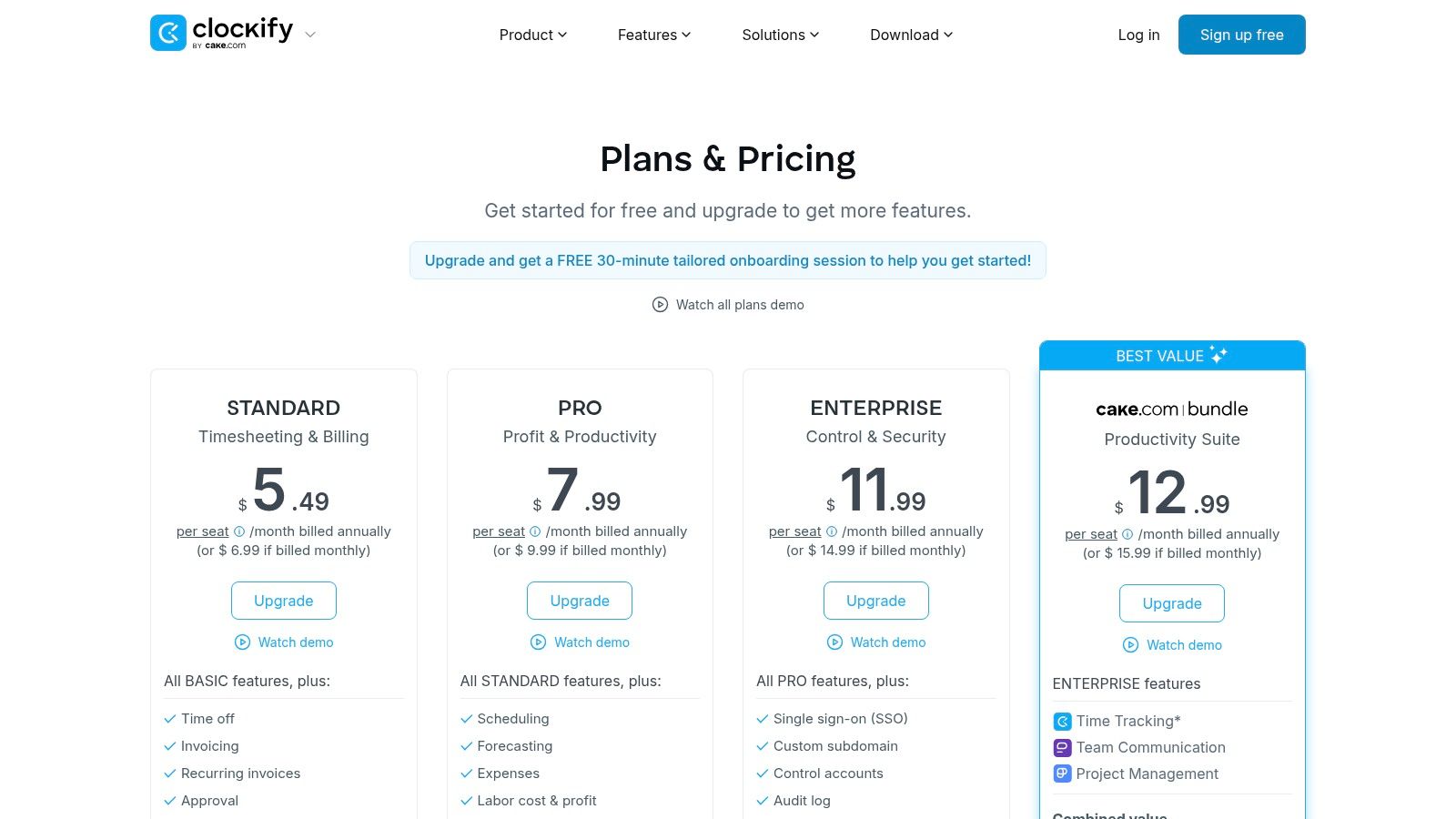1456x819 pixels.
Task: Click the play icon beside Watch all plans demo
Action: [x=660, y=304]
